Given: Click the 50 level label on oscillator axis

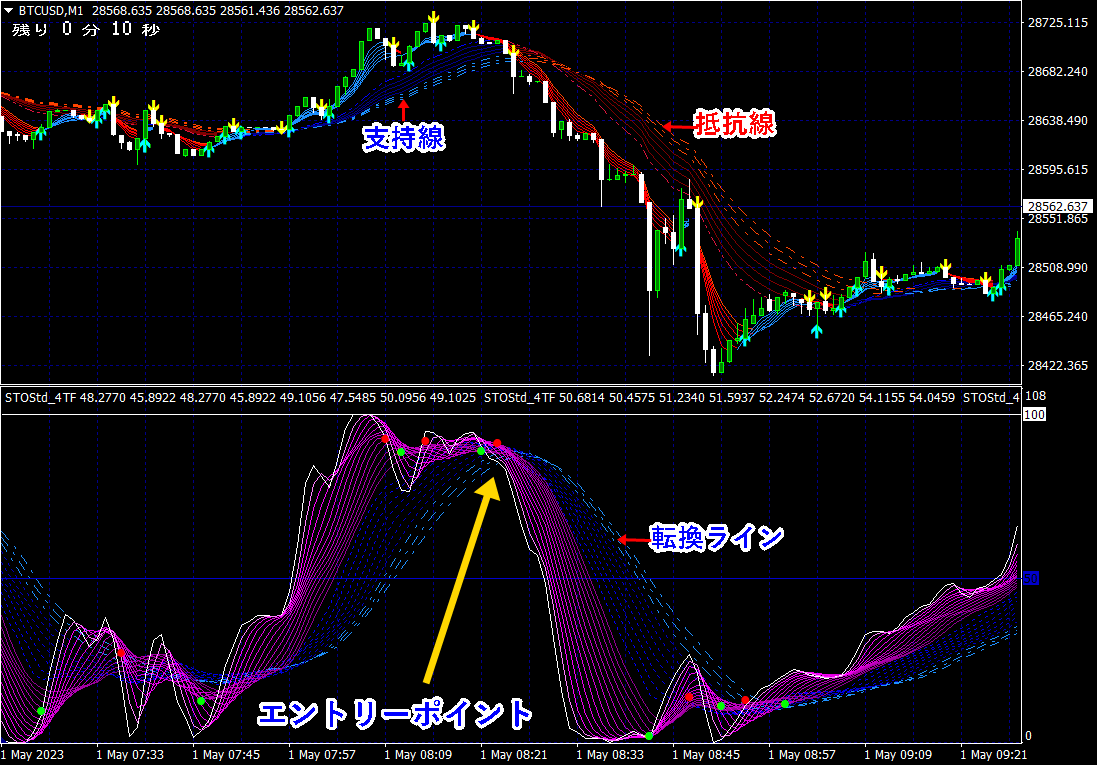Looking at the screenshot, I should [1032, 579].
